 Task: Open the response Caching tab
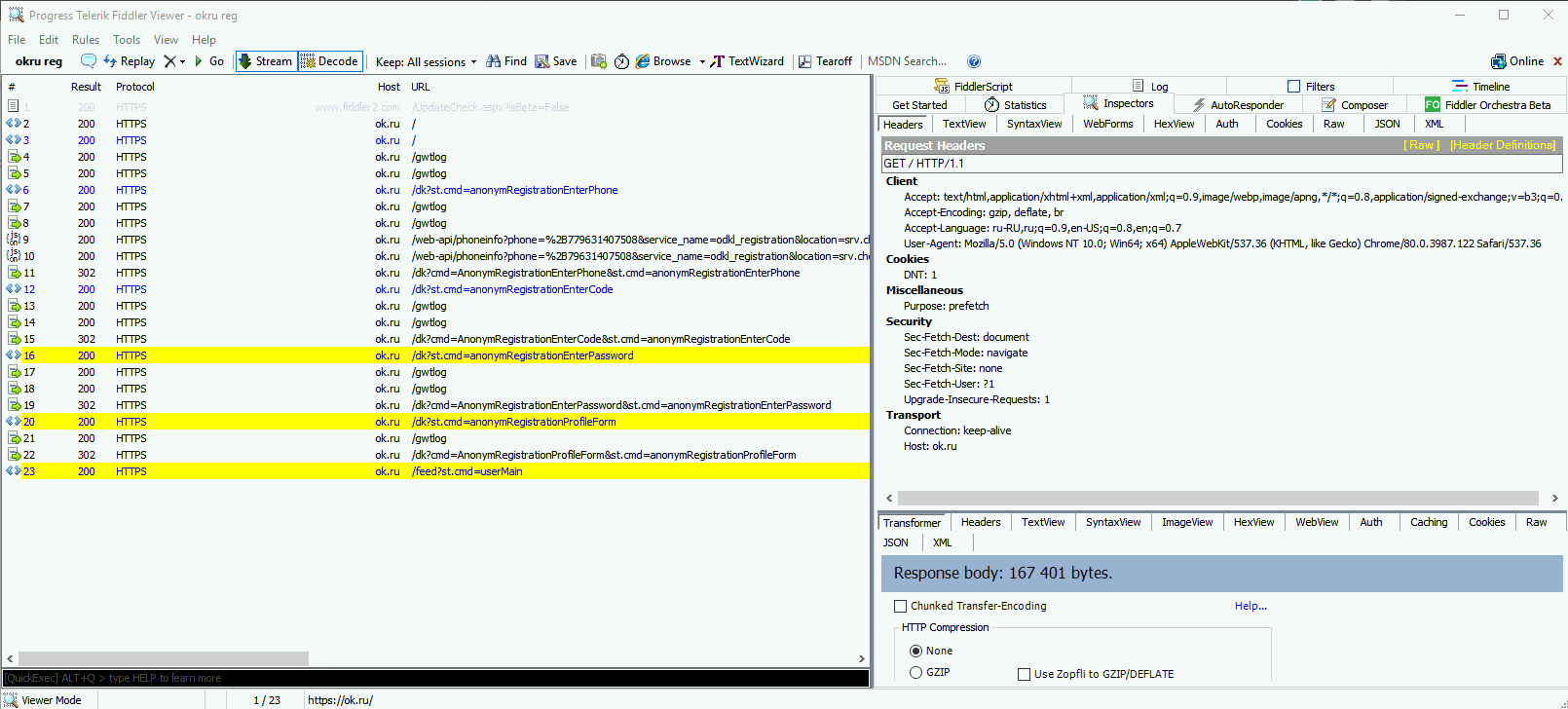1429,522
